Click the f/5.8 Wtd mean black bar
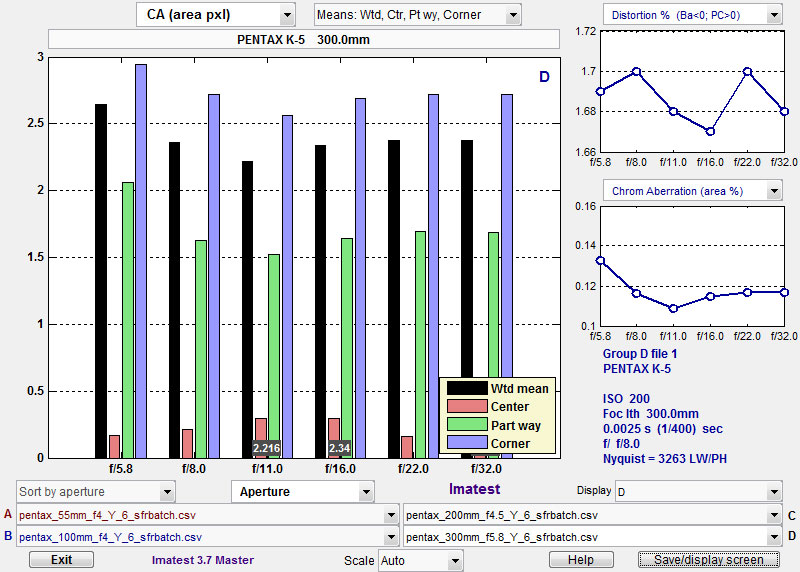 point(101,281)
